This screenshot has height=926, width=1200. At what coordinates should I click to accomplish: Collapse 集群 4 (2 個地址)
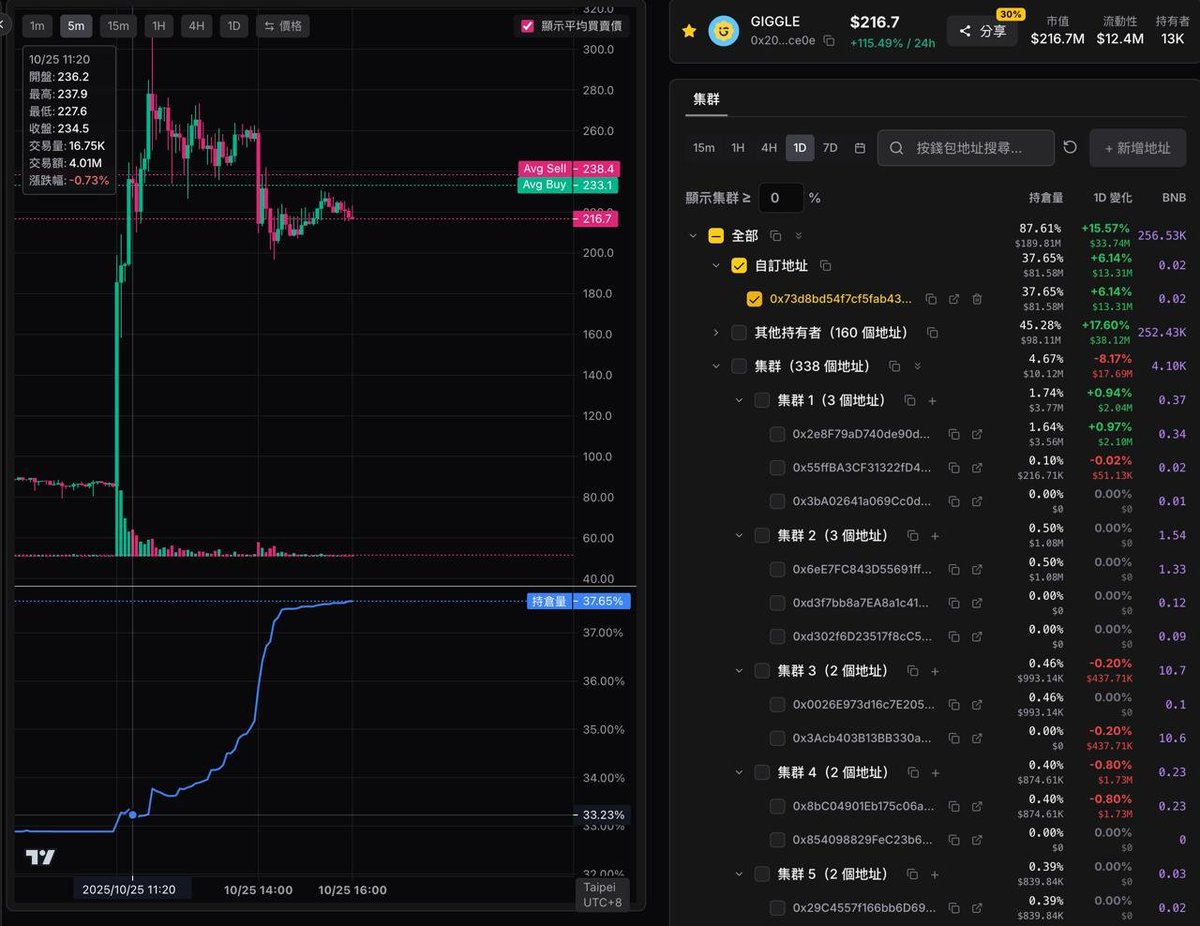point(739,772)
